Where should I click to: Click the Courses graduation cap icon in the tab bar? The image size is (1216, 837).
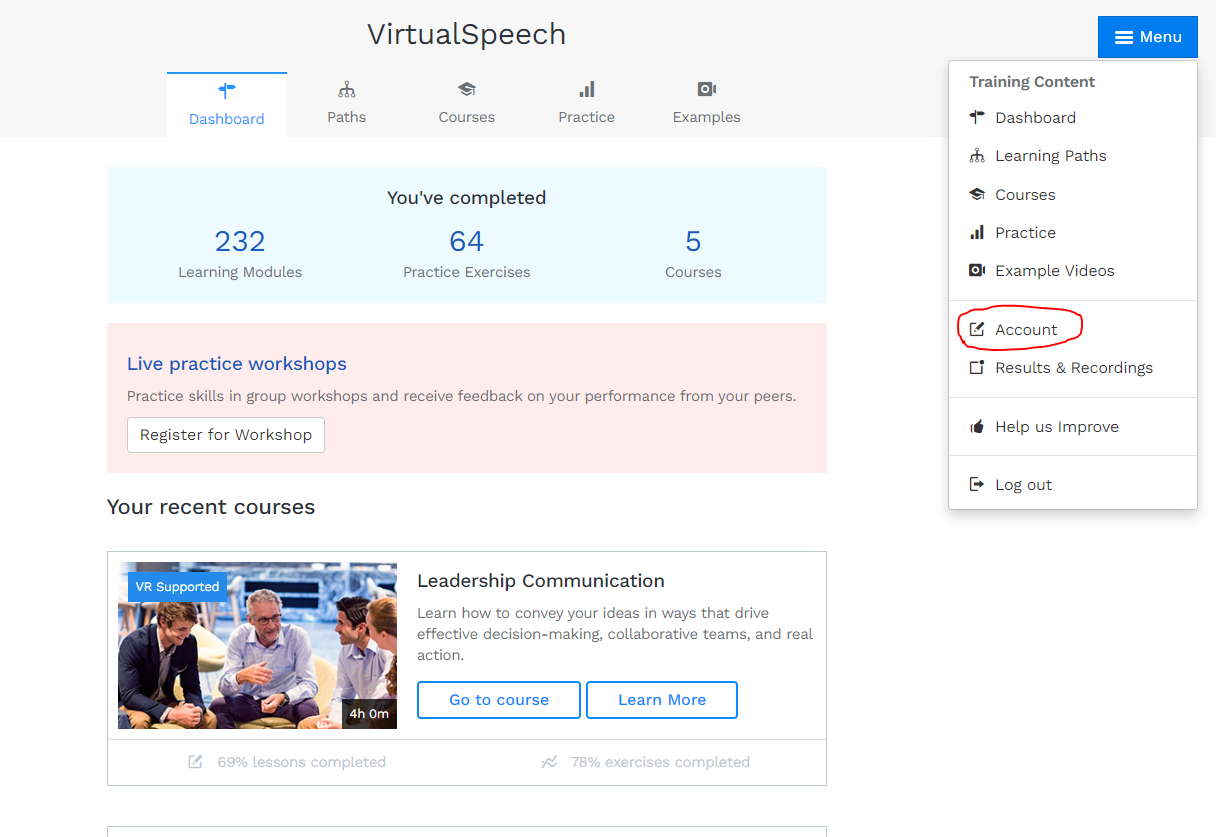[467, 89]
